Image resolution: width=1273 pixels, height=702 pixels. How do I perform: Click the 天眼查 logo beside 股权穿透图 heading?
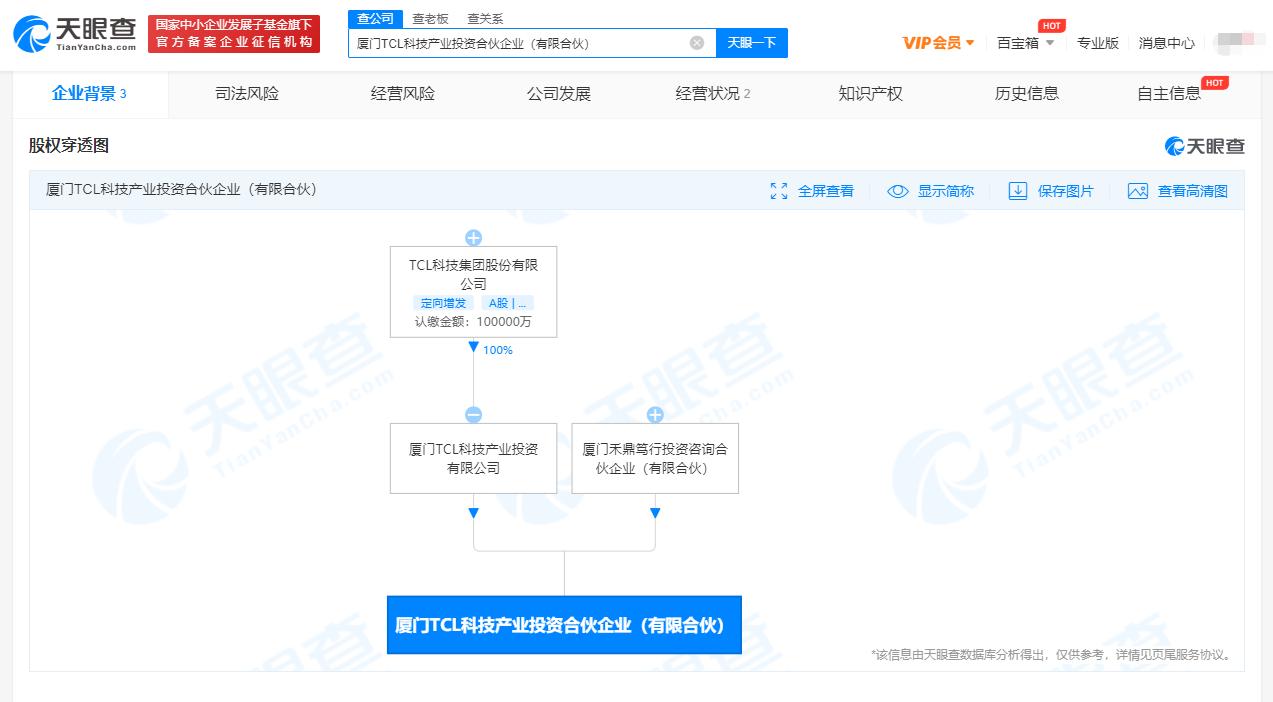(x=1205, y=146)
